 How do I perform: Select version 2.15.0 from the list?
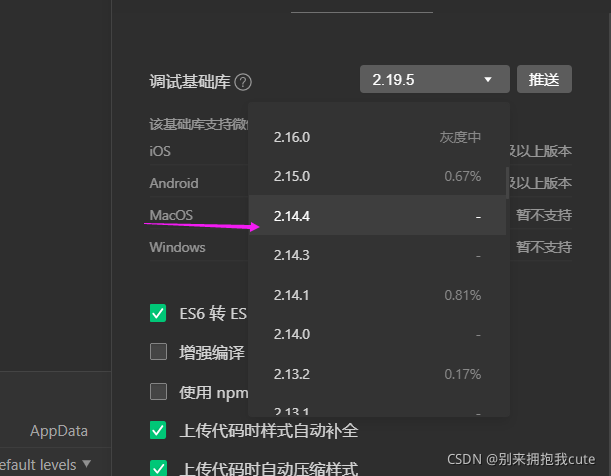[377, 176]
